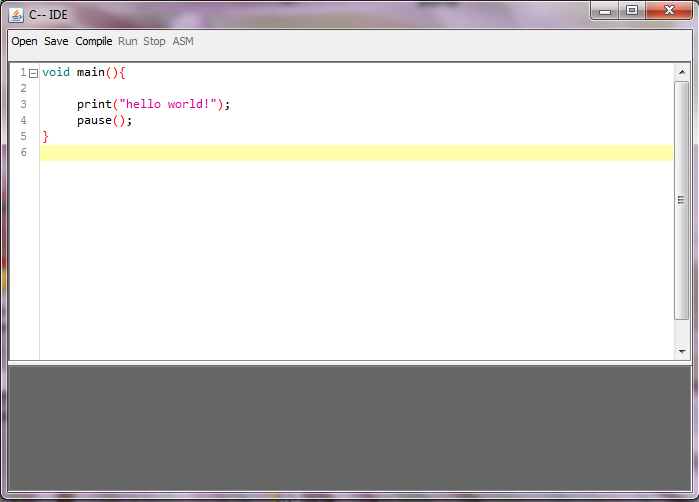Click Open in the toolbar
This screenshot has width=699, height=502.
[x=24, y=42]
